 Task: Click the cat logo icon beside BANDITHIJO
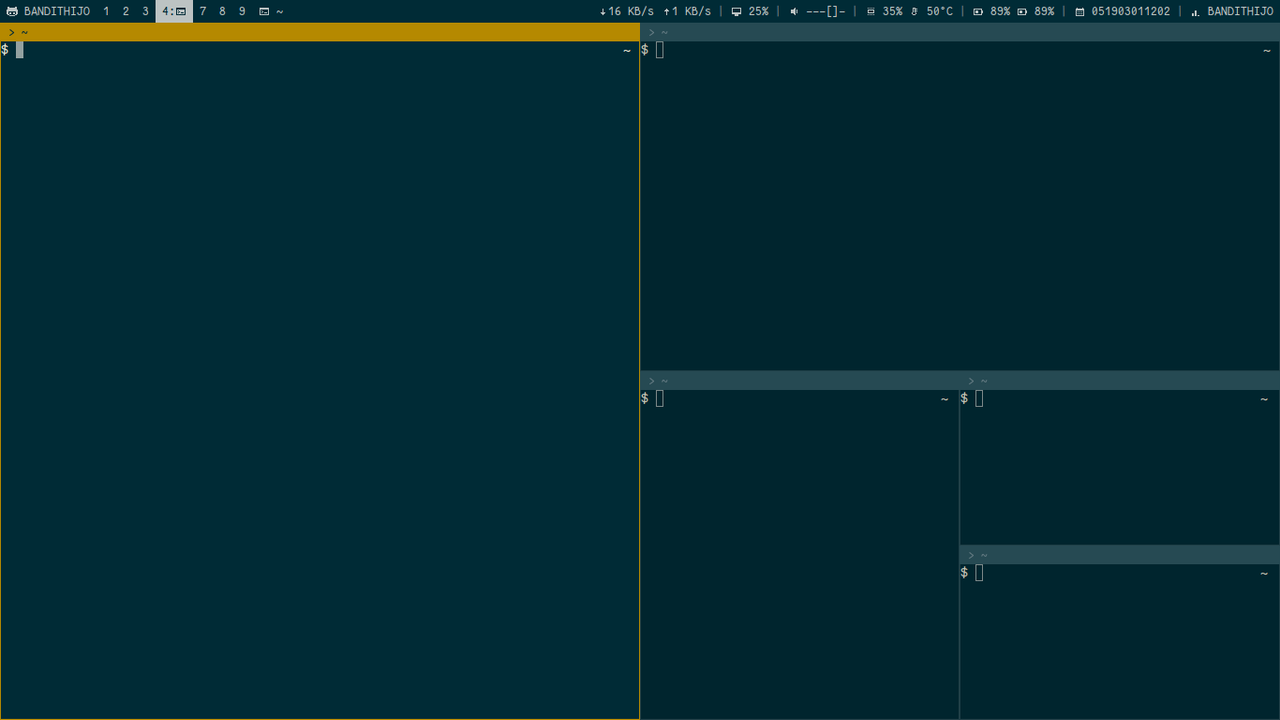point(12,12)
